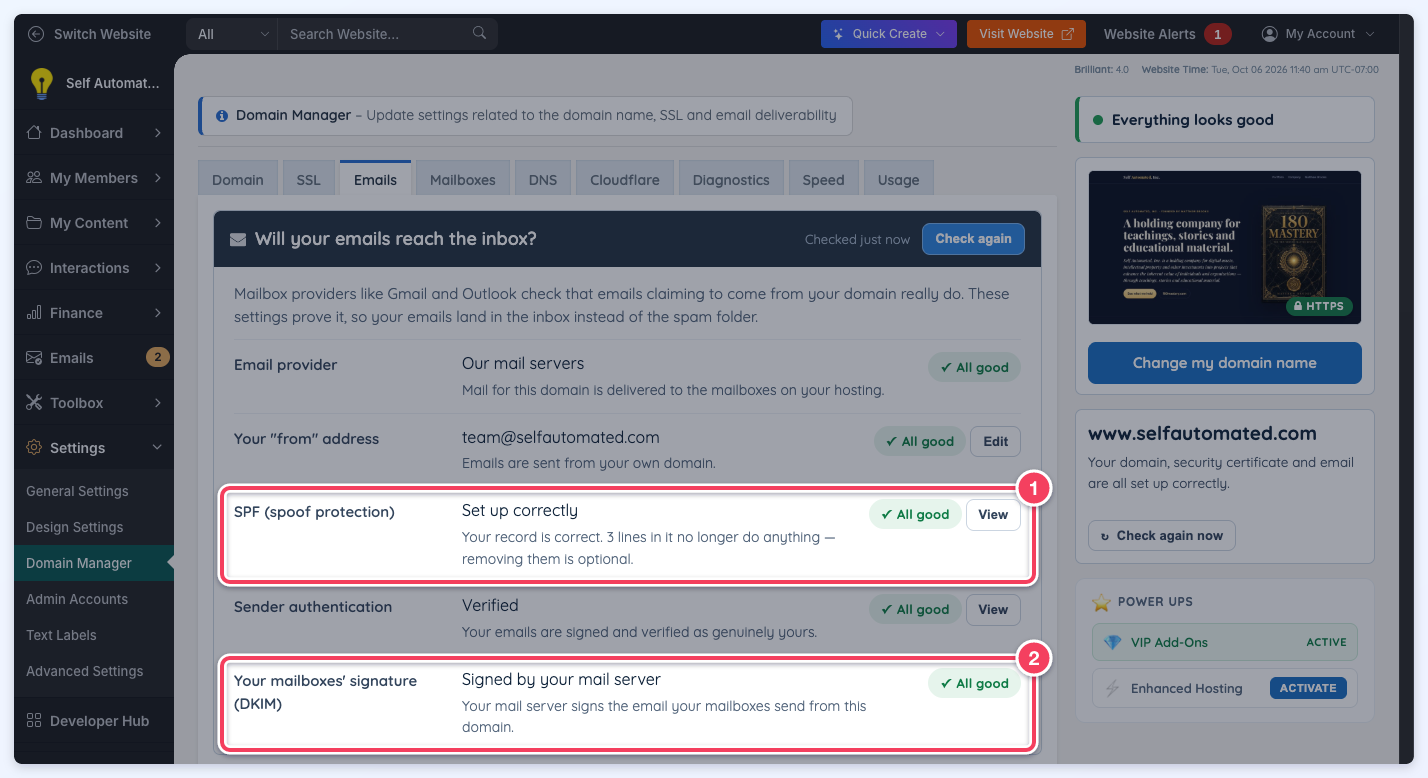Click View in the SPF row
This screenshot has width=1428, height=778.
click(x=993, y=515)
